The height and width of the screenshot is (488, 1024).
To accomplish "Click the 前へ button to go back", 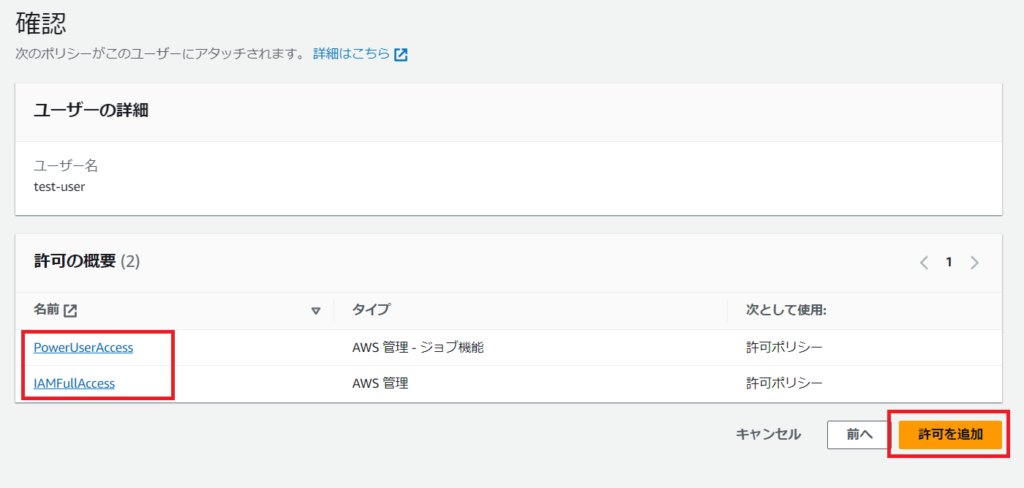I will click(x=859, y=434).
